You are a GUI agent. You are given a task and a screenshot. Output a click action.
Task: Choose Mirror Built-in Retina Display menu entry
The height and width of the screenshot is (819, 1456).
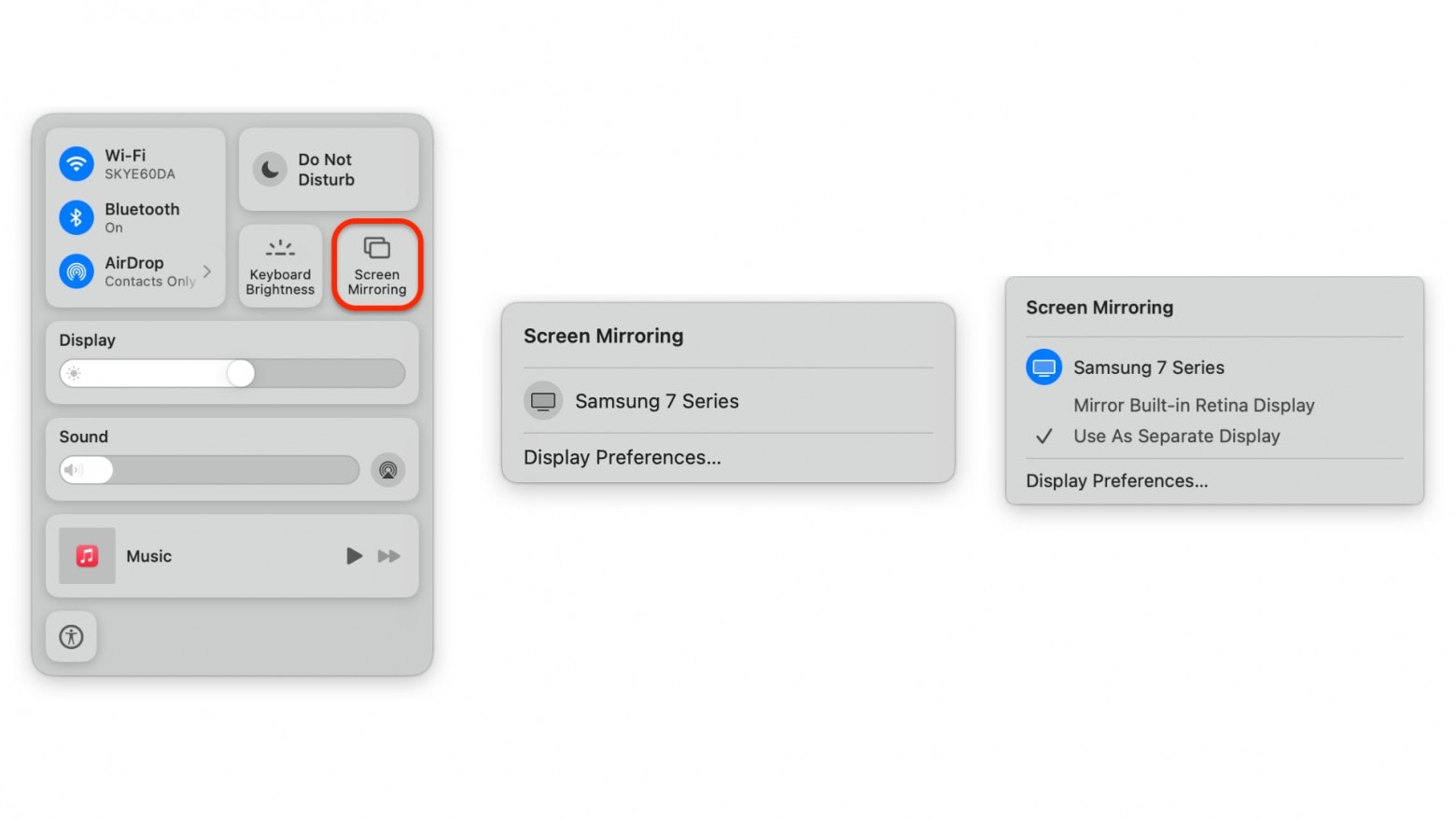click(x=1194, y=405)
